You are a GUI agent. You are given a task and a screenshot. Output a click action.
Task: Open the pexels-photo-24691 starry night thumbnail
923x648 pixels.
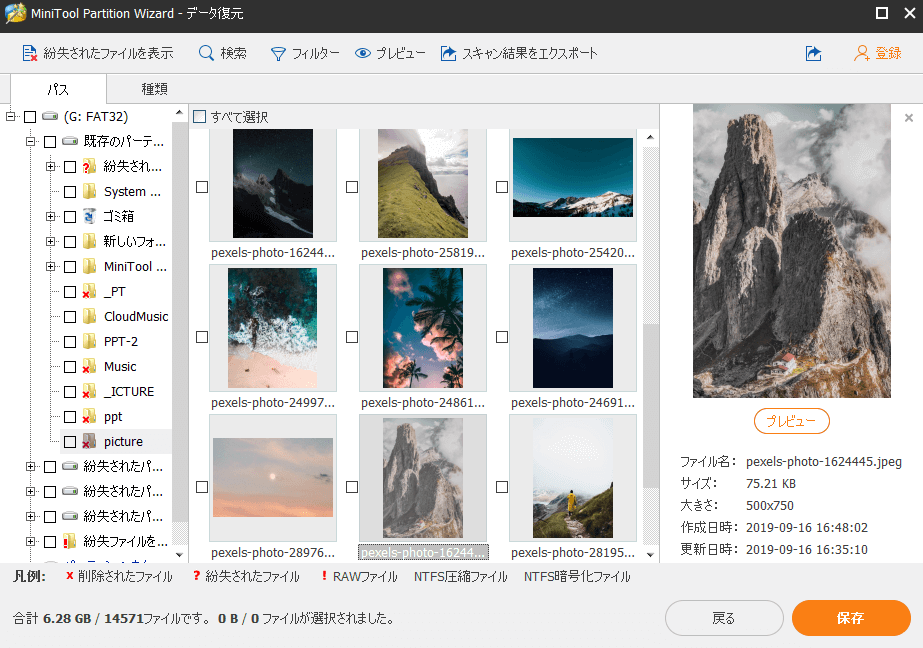[x=573, y=328]
